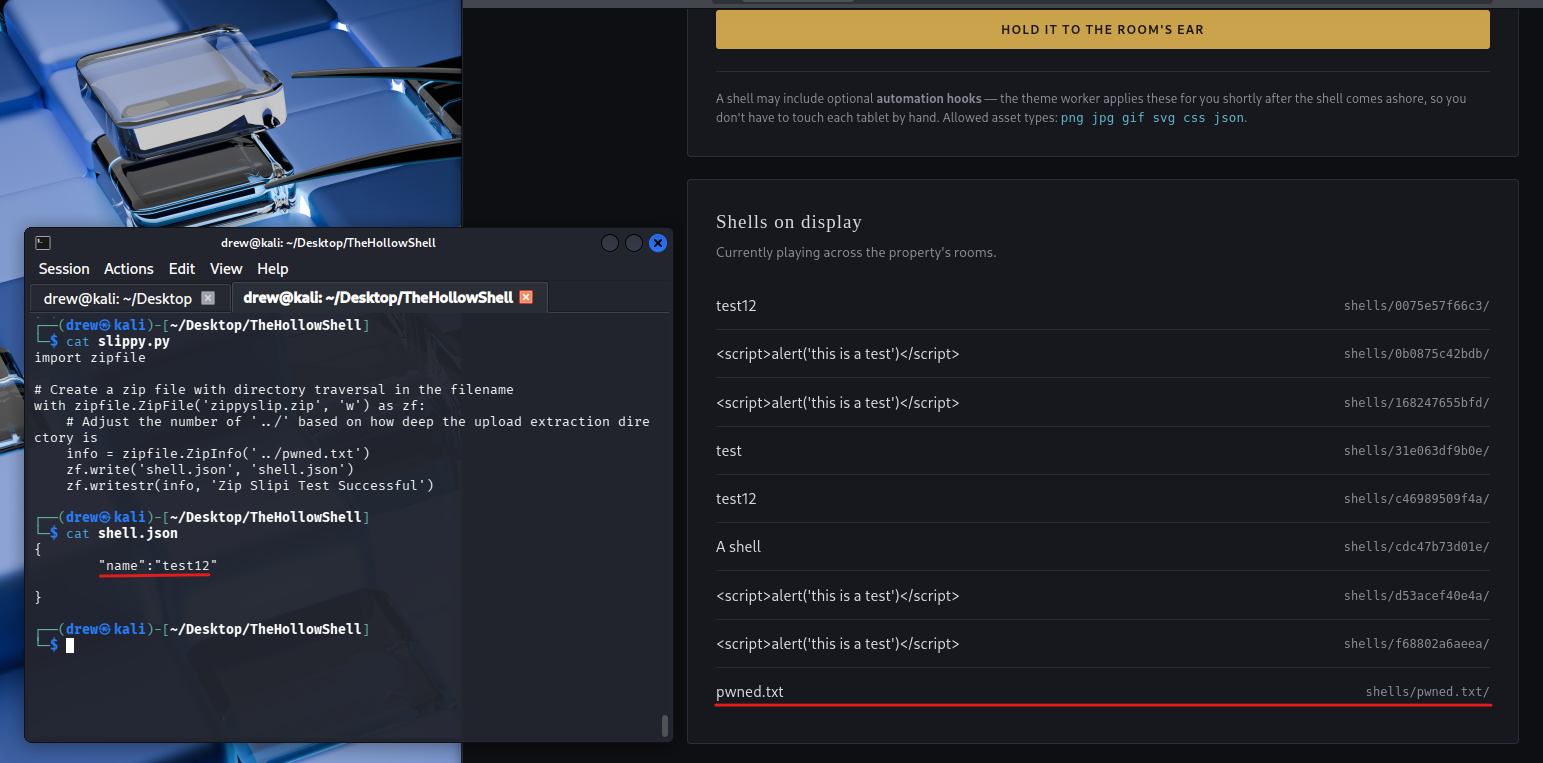Click the zf.writestr line in the terminal

tap(250, 485)
